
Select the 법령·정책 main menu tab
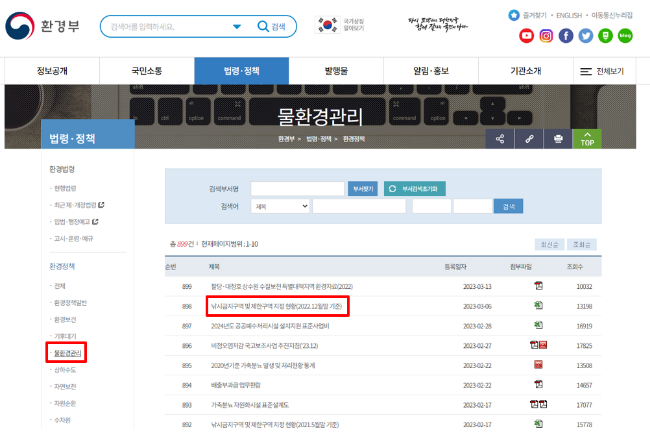[242, 71]
